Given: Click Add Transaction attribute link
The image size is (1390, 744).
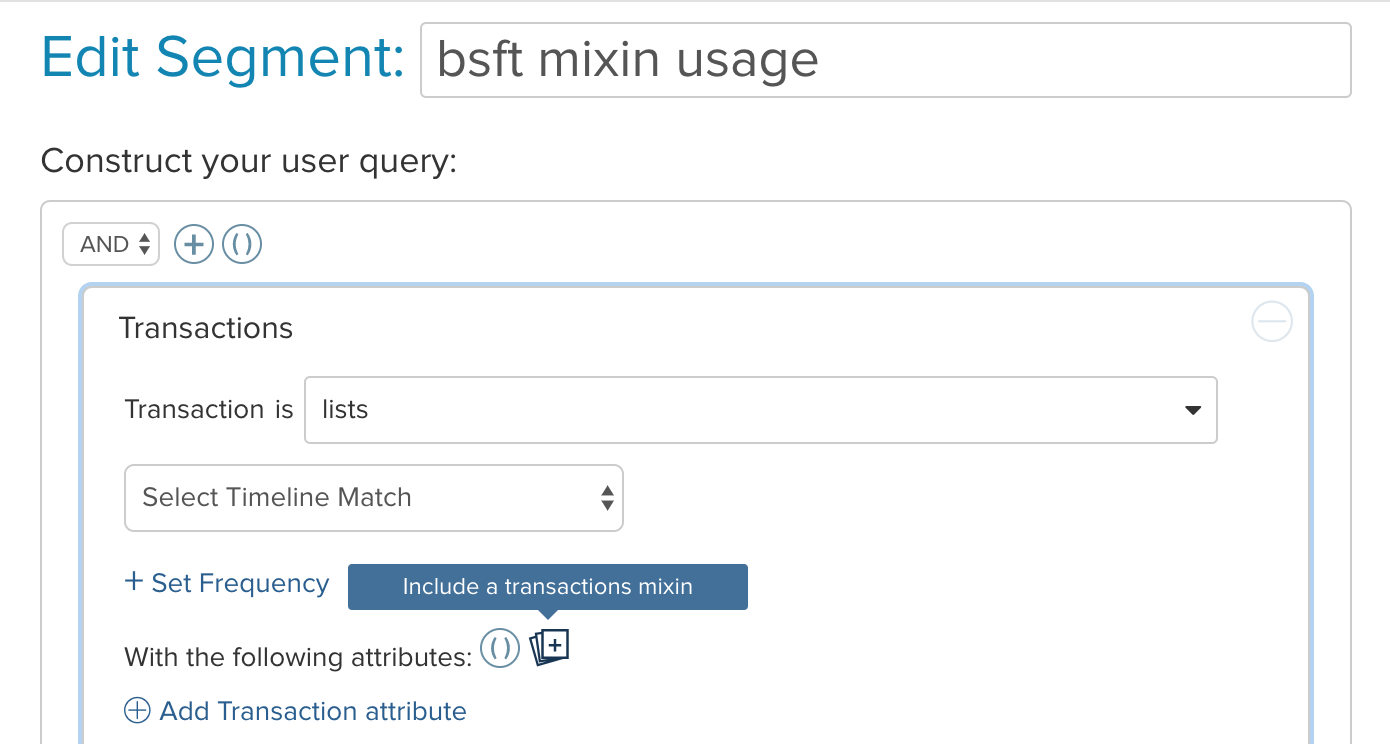Looking at the screenshot, I should pyautogui.click(x=296, y=711).
